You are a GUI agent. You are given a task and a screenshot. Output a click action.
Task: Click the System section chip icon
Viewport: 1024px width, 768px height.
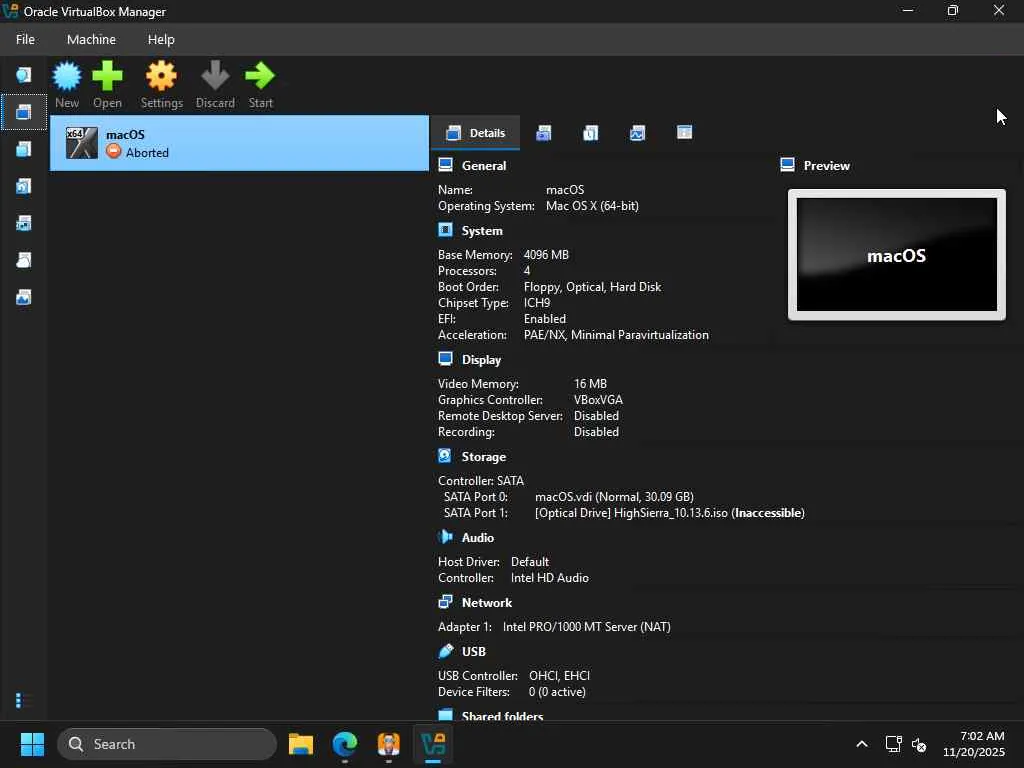point(445,230)
